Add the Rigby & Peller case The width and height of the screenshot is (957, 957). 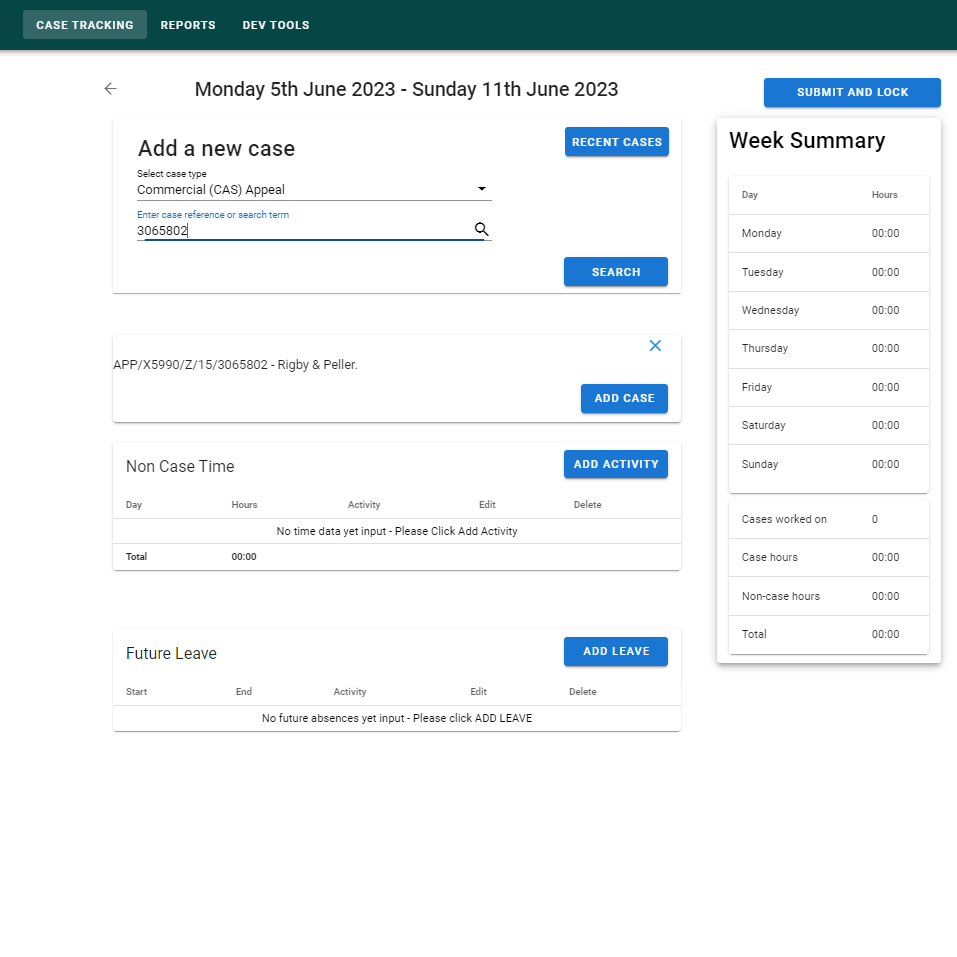tap(624, 399)
